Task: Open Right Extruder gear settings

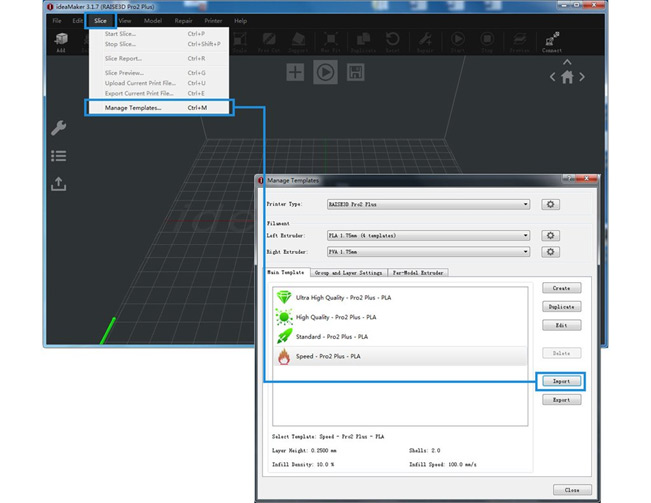Action: [550, 252]
